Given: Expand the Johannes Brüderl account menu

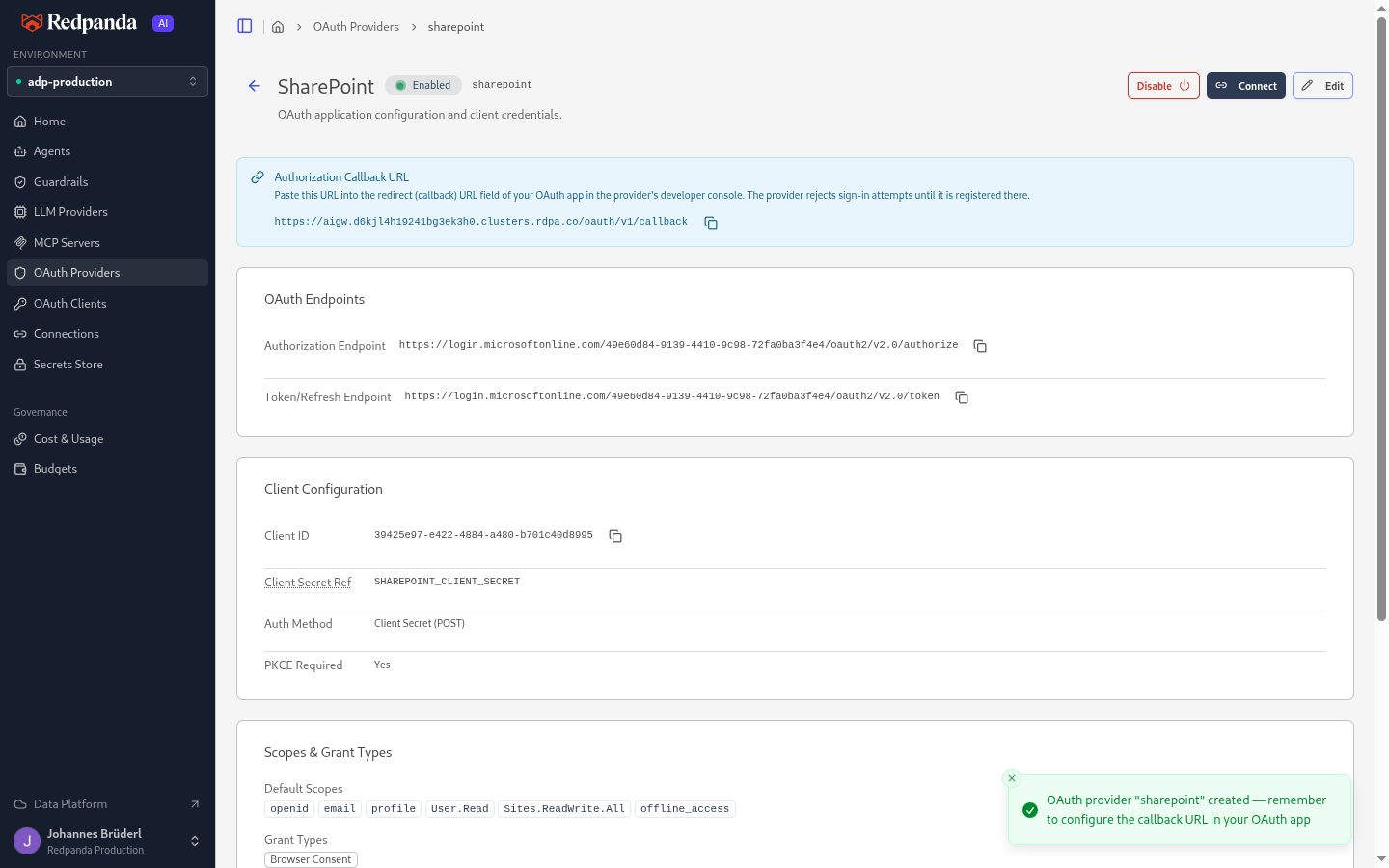Looking at the screenshot, I should click(107, 841).
